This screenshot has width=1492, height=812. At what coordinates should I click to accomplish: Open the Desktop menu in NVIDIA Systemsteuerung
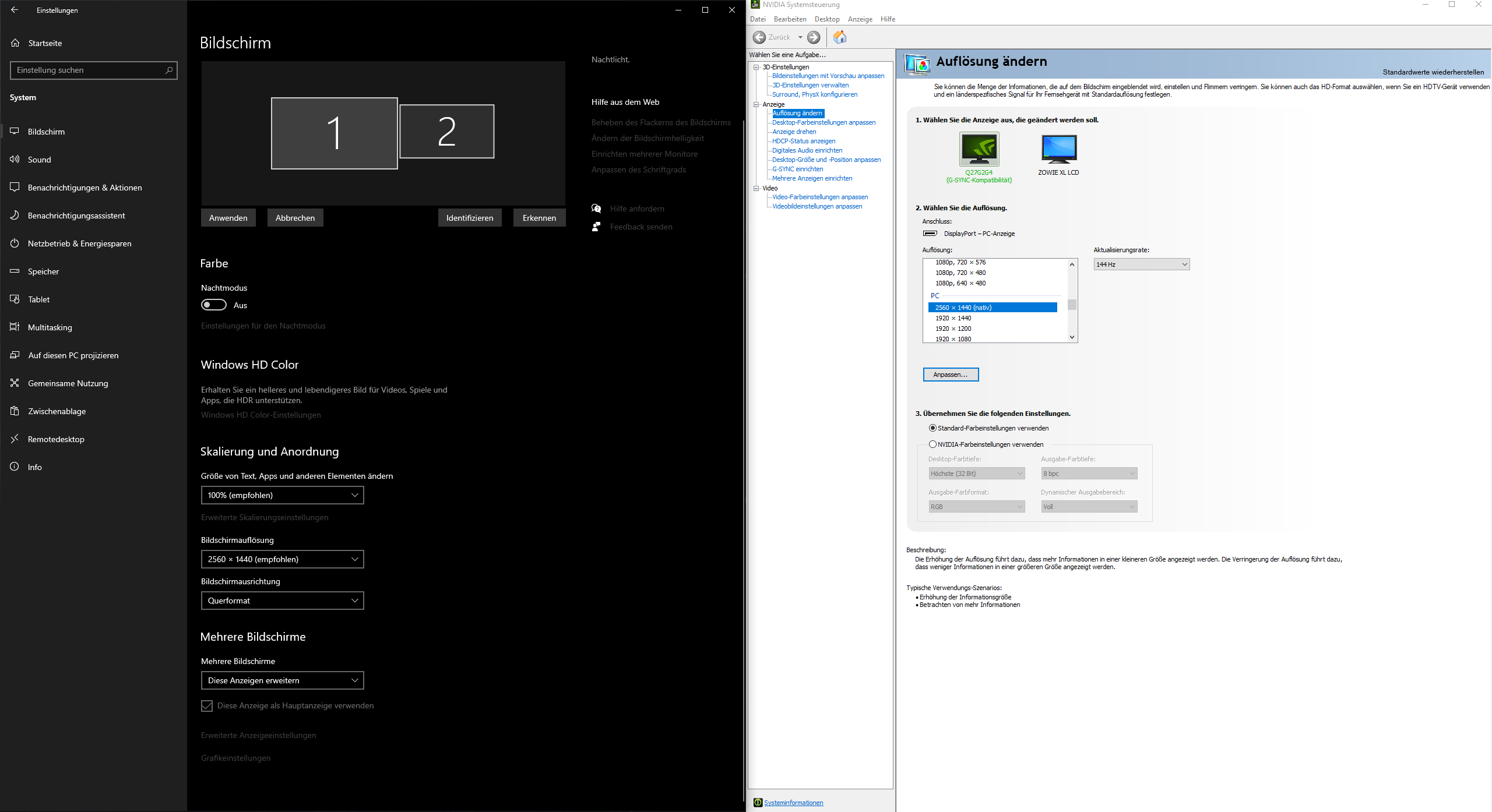click(826, 19)
